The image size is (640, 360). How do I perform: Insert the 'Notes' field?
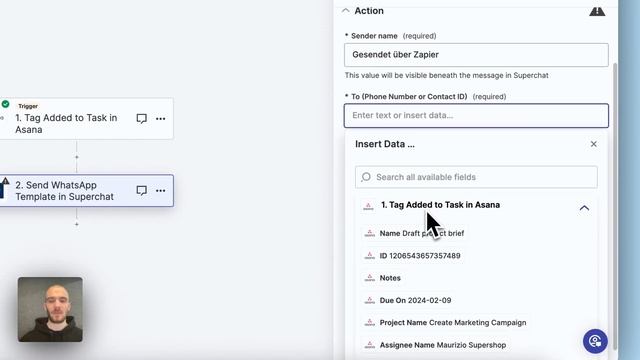(382, 278)
